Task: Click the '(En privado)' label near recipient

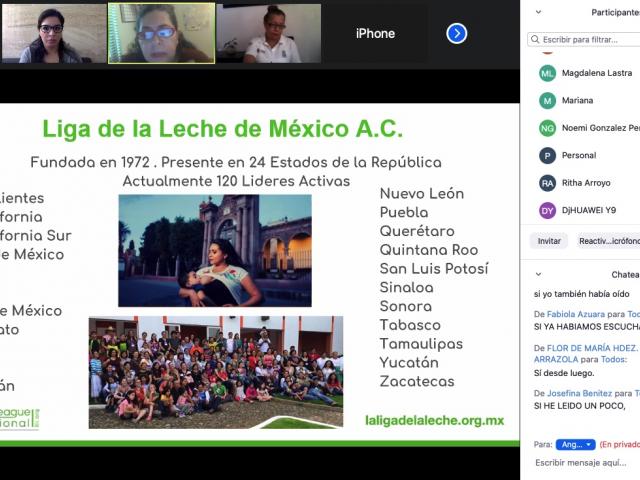Action: pyautogui.click(x=620, y=444)
